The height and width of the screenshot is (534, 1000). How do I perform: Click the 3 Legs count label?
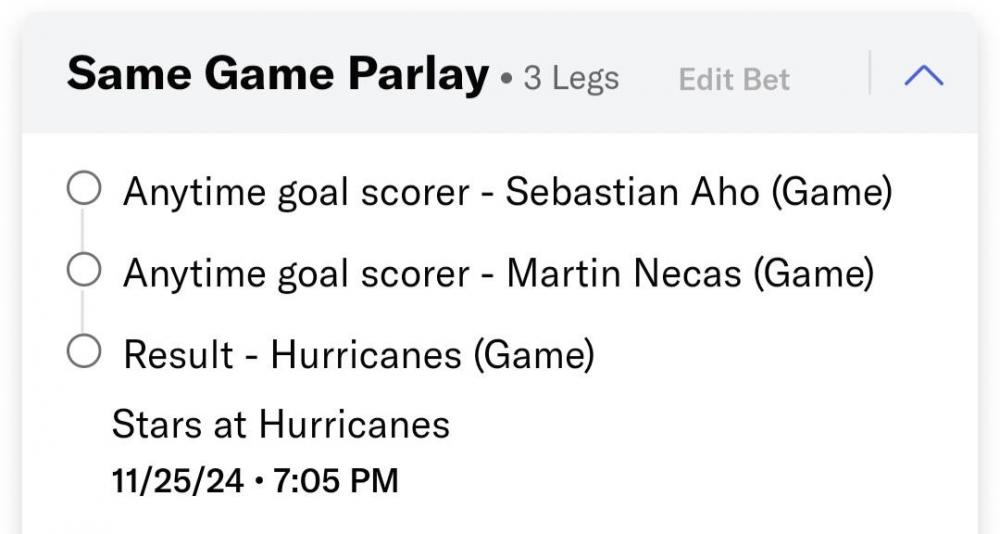571,79
